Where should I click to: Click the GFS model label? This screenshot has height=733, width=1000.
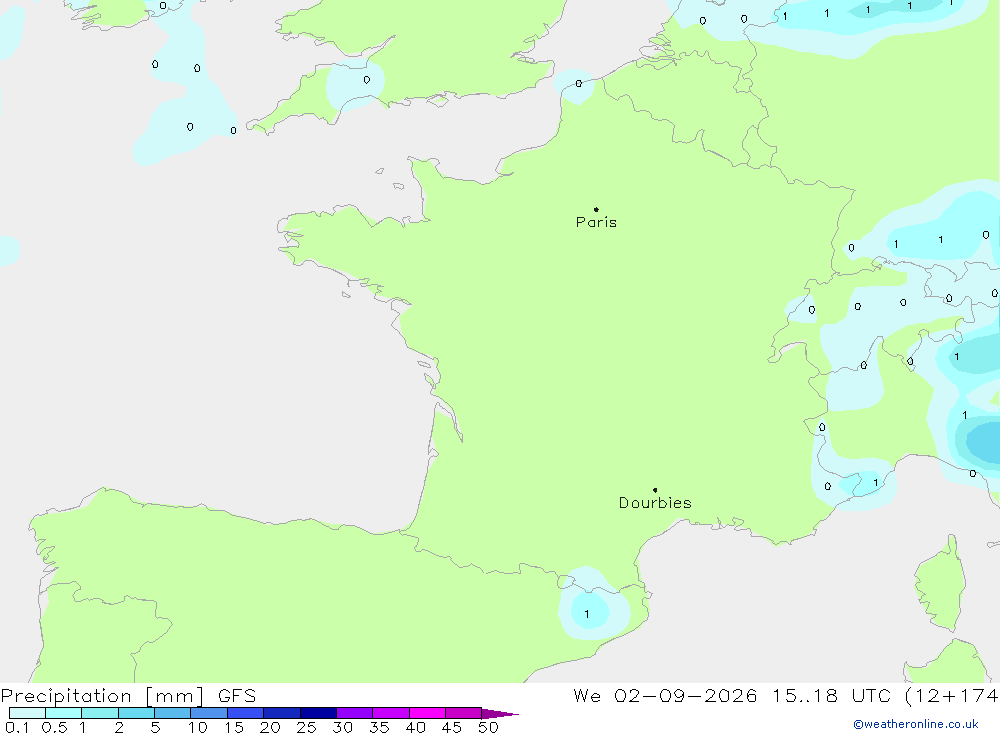pyautogui.click(x=237, y=696)
